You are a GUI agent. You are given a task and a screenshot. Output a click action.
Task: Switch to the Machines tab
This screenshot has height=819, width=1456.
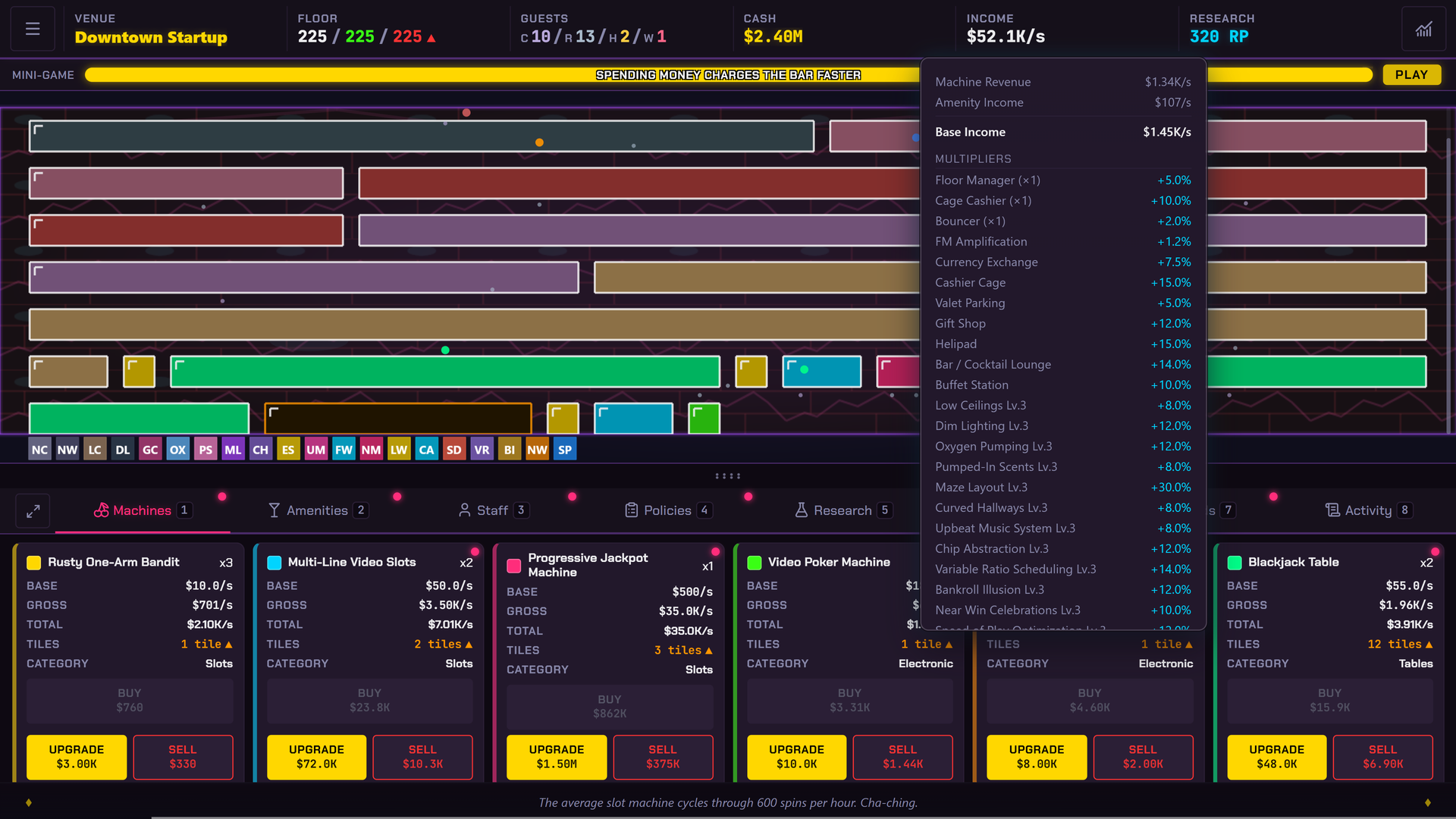click(143, 510)
